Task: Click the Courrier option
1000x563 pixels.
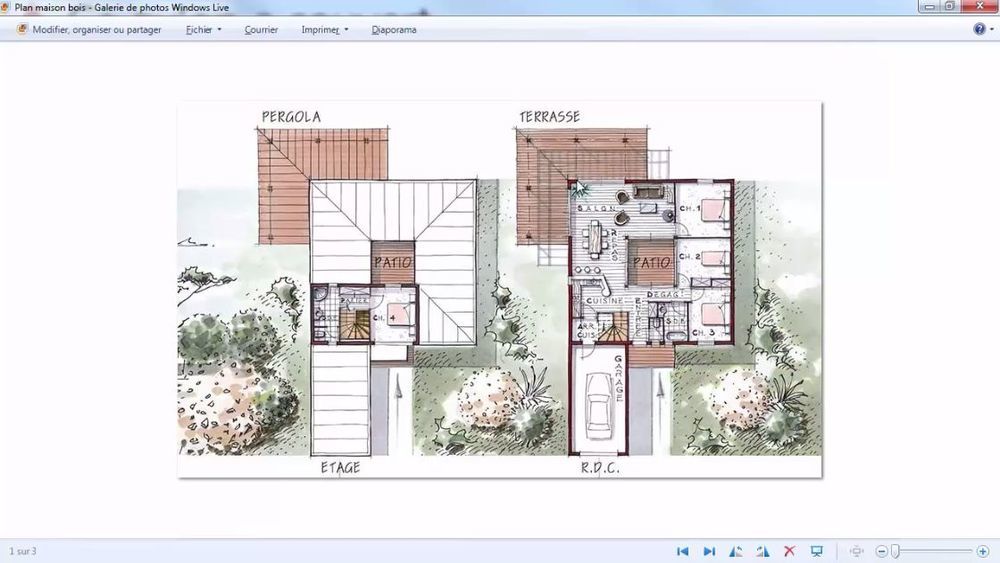Action: click(x=261, y=29)
